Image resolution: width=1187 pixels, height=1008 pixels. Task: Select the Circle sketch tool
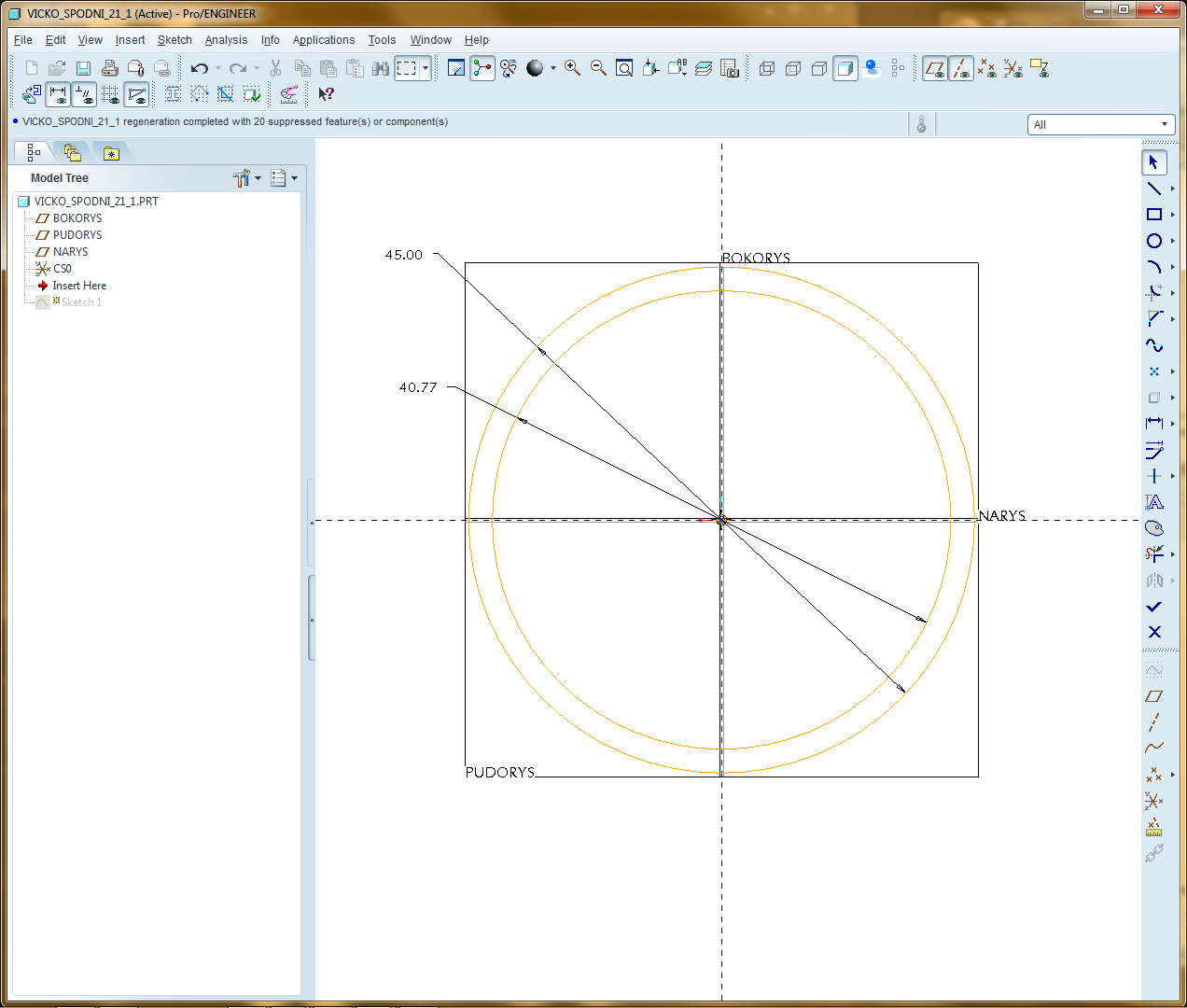click(1154, 241)
